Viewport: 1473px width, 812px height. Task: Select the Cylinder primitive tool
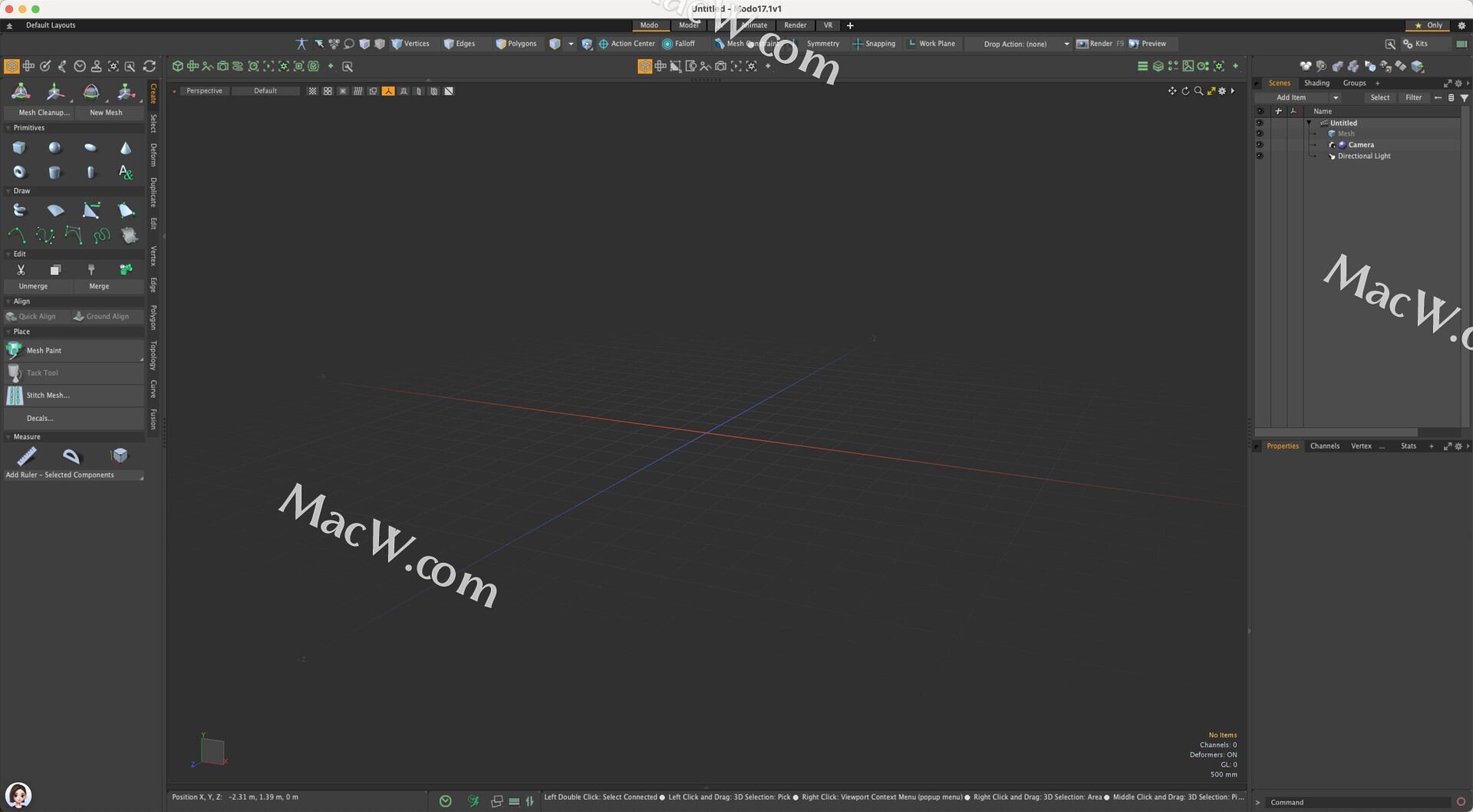coord(54,173)
